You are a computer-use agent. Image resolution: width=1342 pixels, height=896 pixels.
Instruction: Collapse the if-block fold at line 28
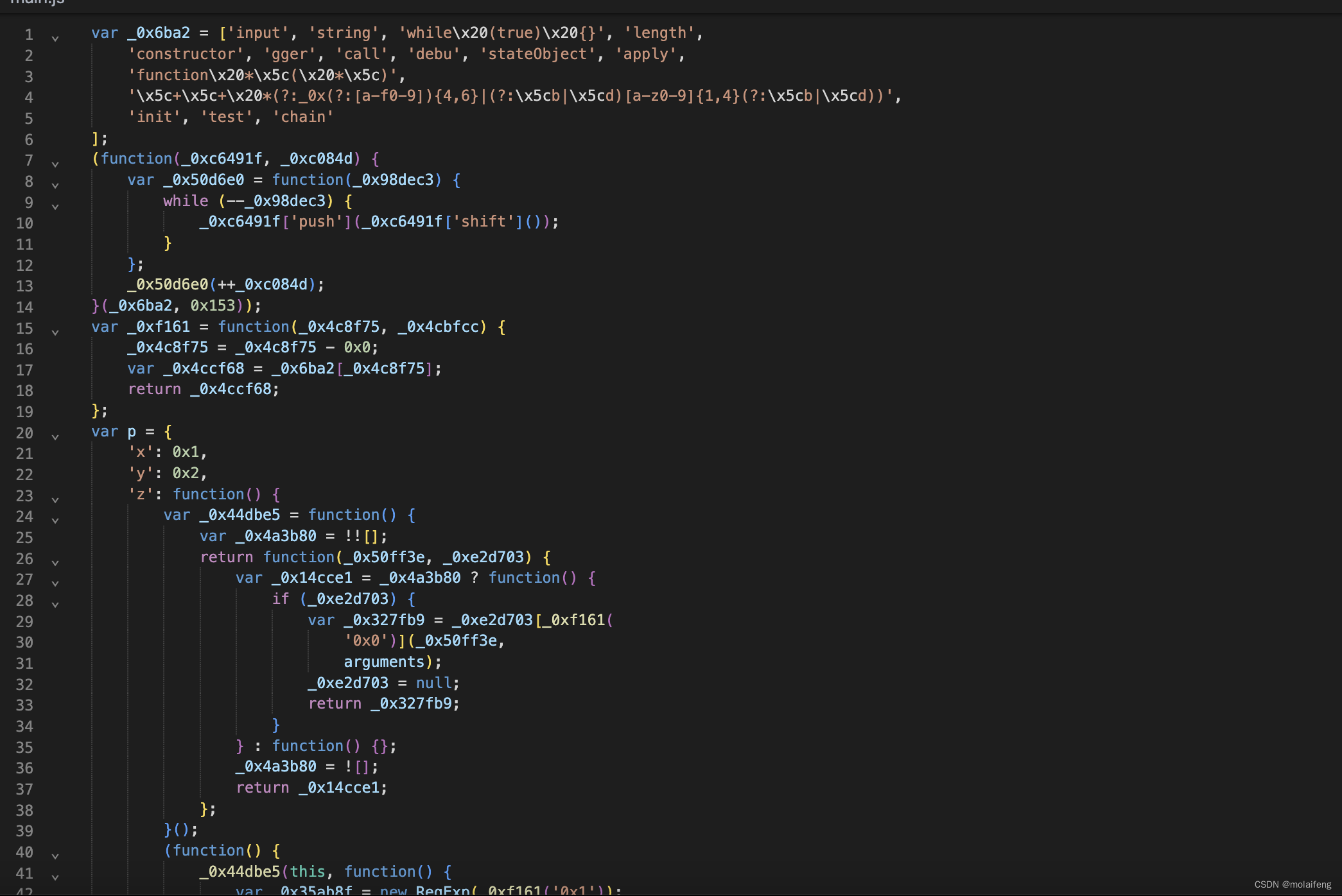pos(55,605)
